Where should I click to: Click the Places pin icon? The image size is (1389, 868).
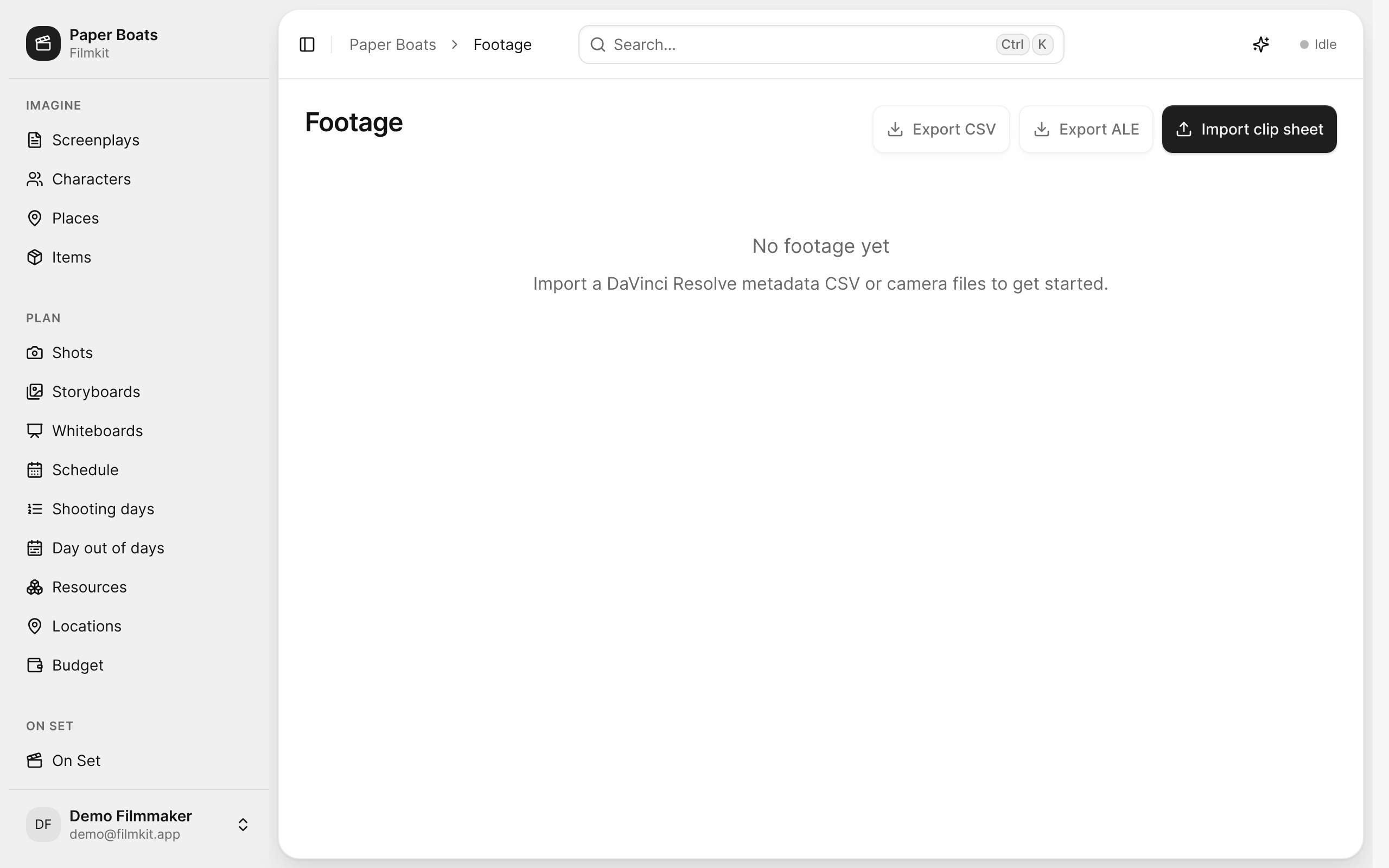coord(34,218)
